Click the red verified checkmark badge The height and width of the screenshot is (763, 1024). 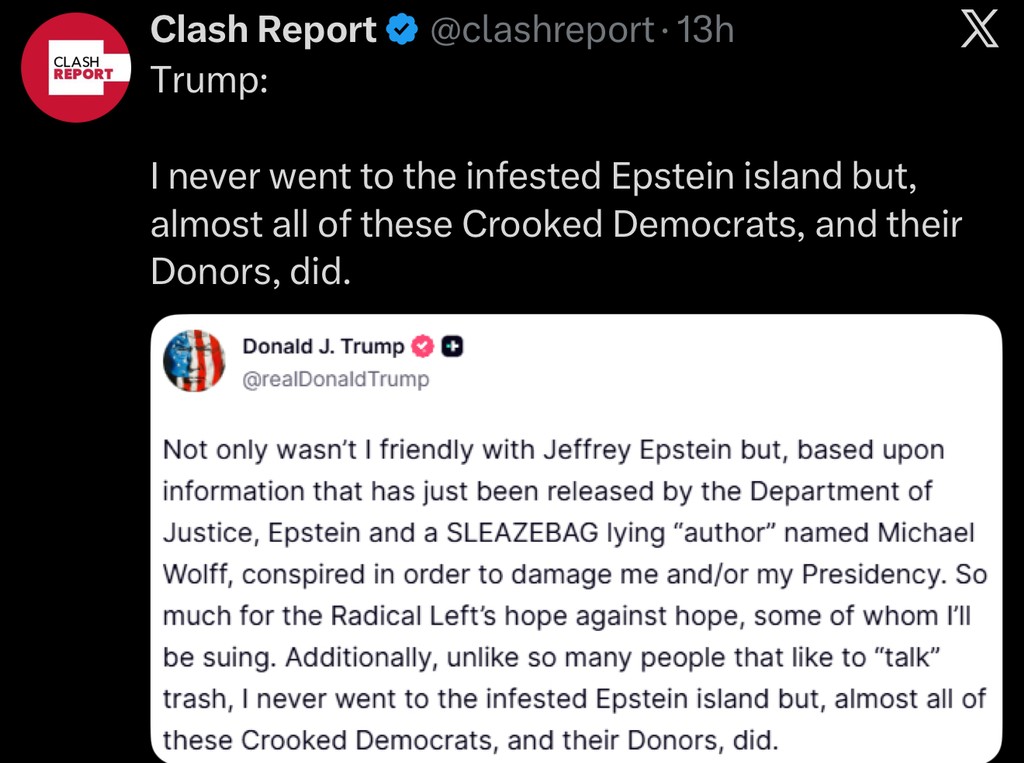coord(424,347)
